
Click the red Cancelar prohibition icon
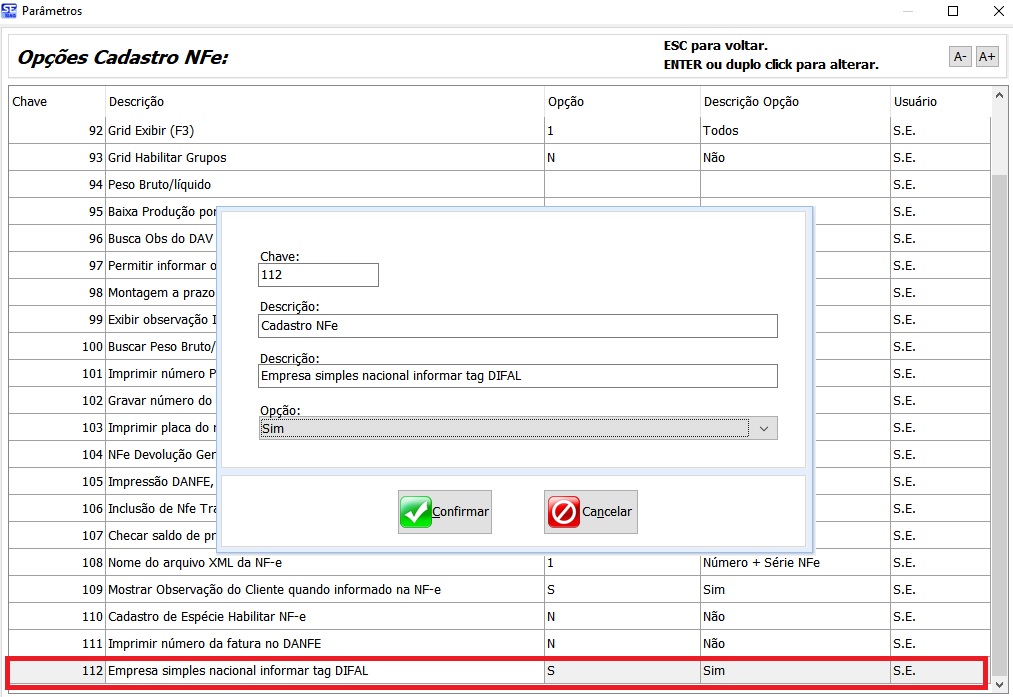point(563,512)
